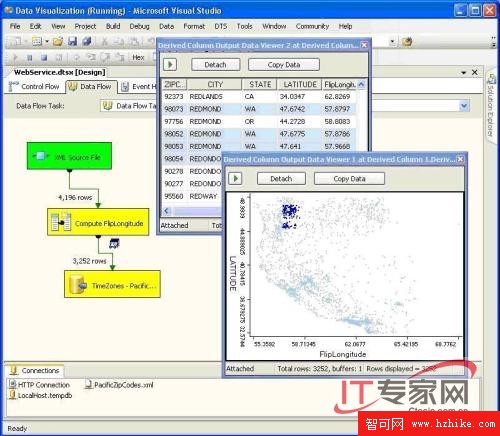Select PacificZipCodes.xml connection manager
Viewport: 500px width, 436px height.
tap(119, 385)
